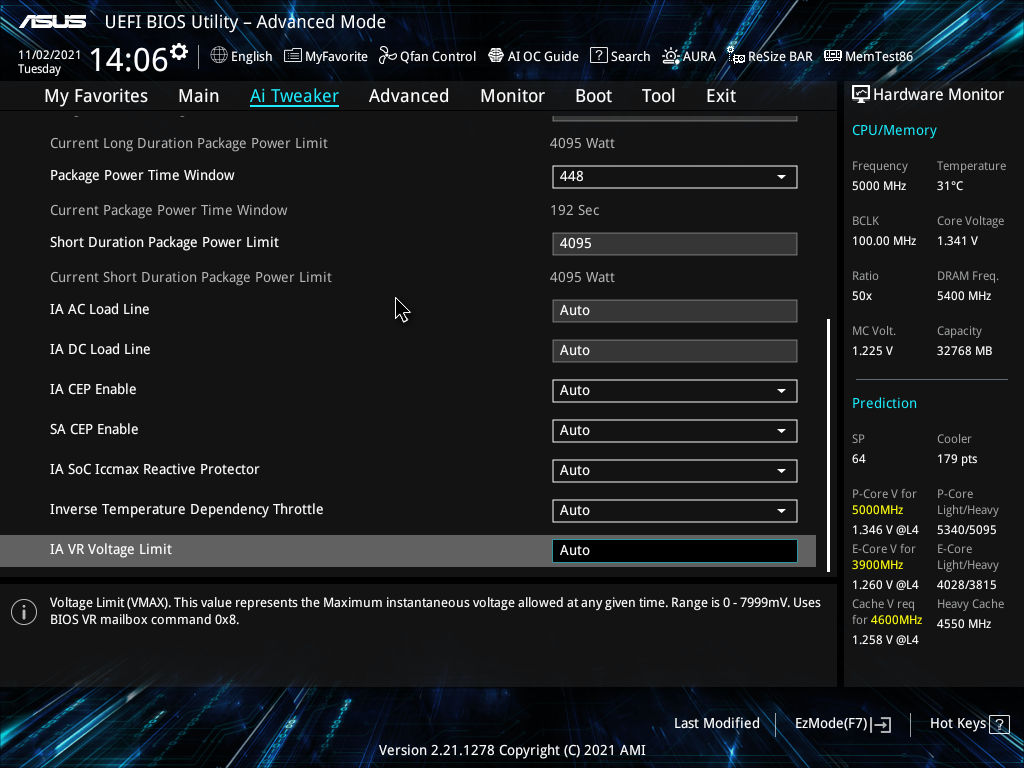The image size is (1024, 768).
Task: Launch MemTest86 icon
Action: click(x=833, y=56)
